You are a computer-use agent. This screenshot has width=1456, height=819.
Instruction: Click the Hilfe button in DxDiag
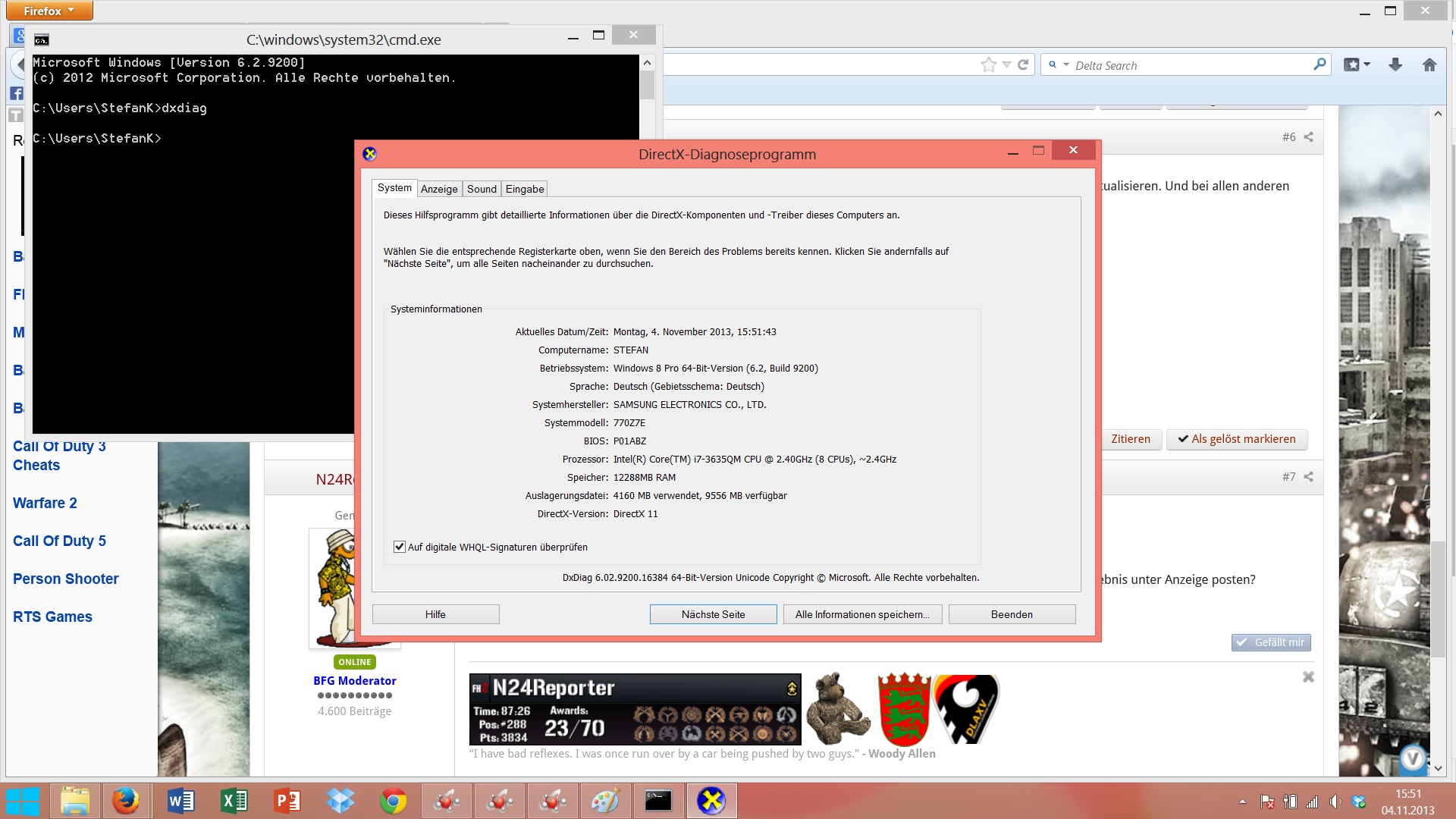coord(435,614)
